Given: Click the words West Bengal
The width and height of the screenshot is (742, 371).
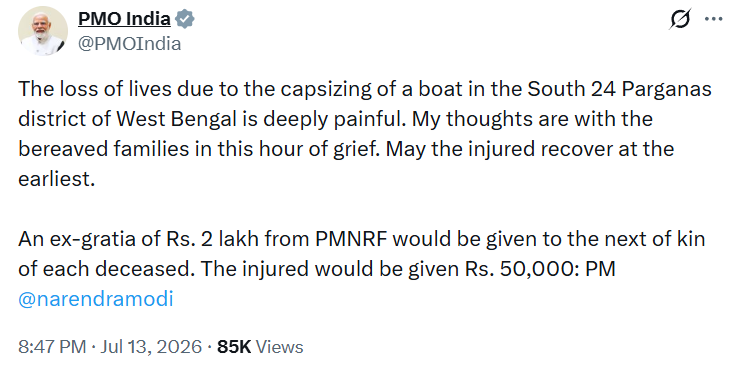Looking at the screenshot, I should point(176,119).
